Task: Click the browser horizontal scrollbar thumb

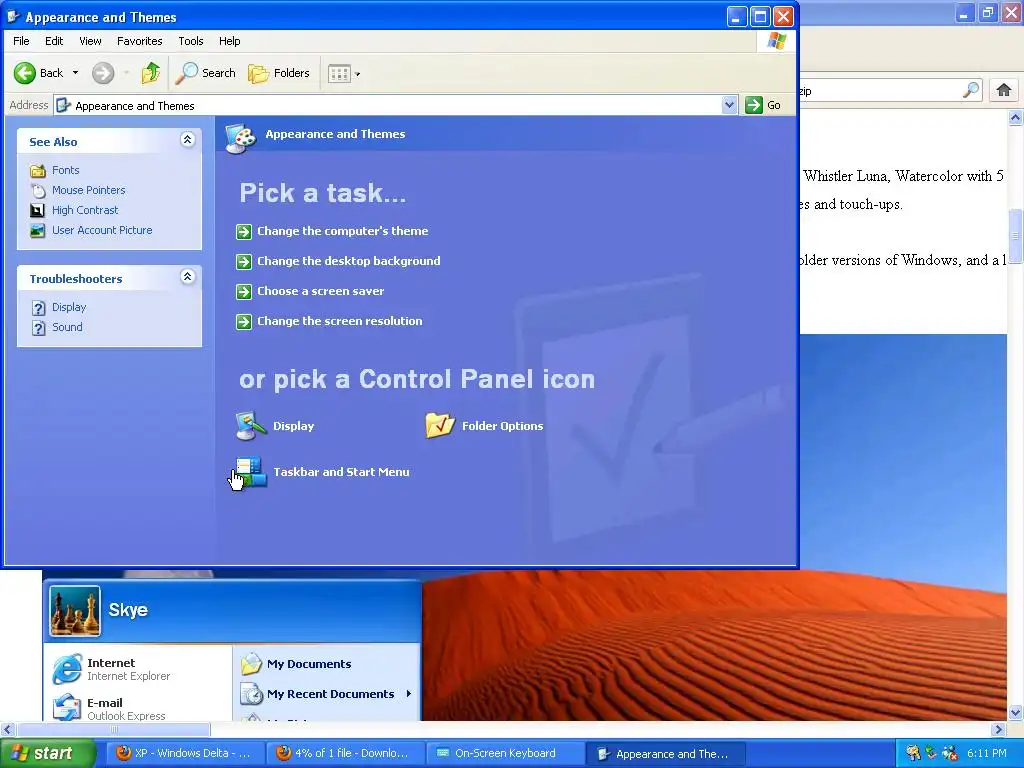Action: point(114,729)
